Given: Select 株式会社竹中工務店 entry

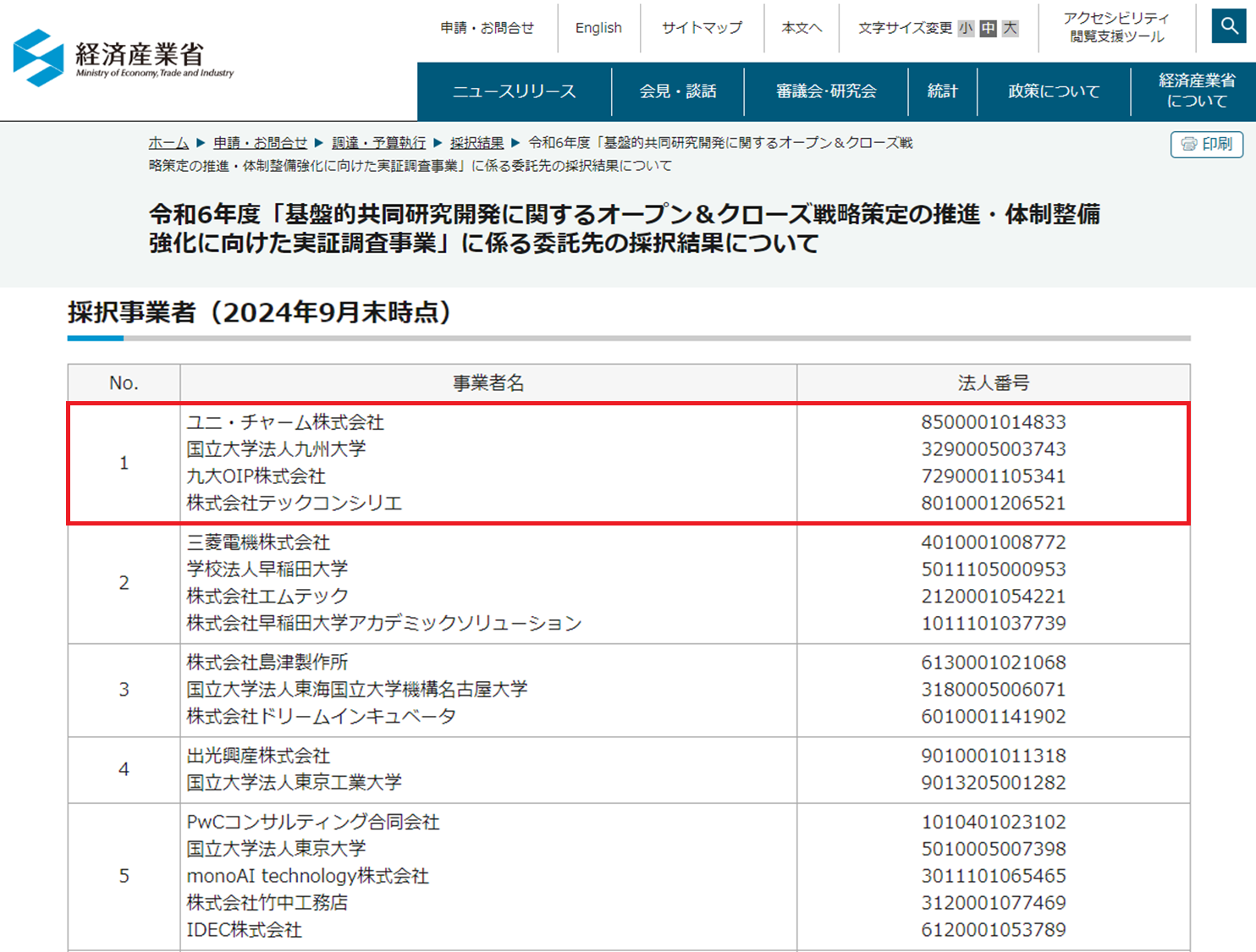Looking at the screenshot, I should click(267, 903).
